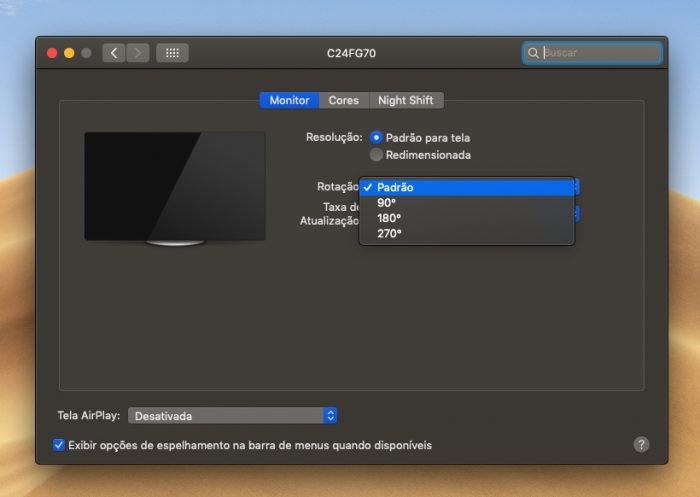Open the Night Shift tab
The height and width of the screenshot is (497, 700).
click(x=406, y=100)
